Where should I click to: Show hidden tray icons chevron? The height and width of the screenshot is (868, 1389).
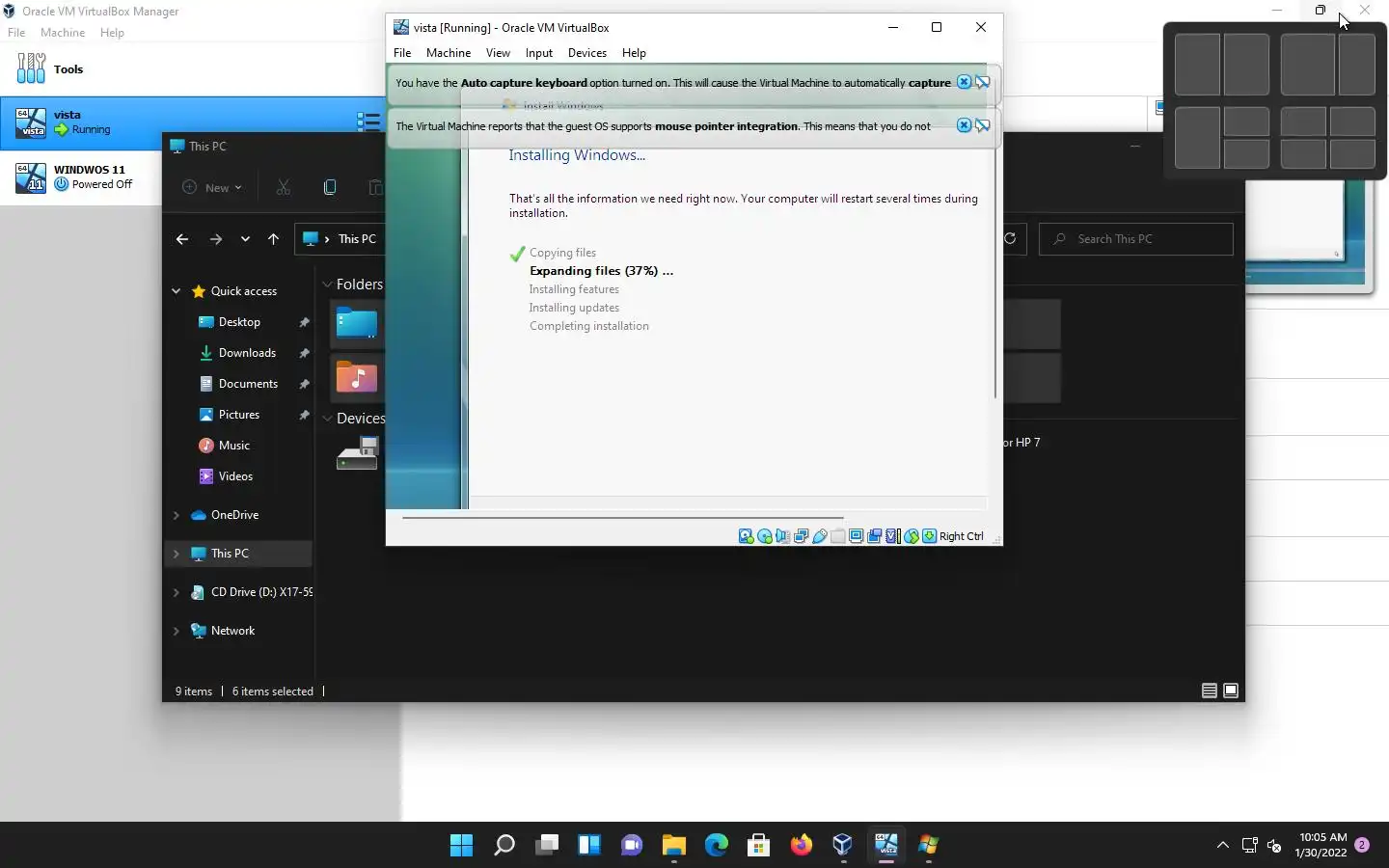1222,845
